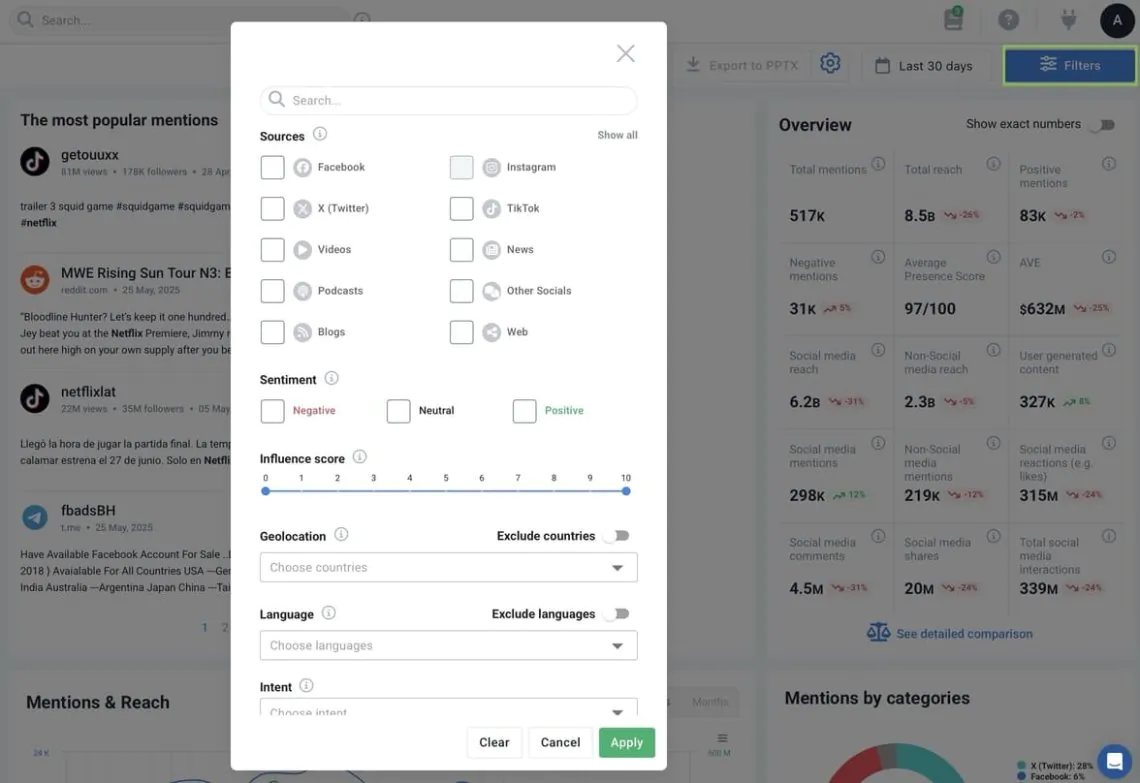This screenshot has width=1140, height=783.
Task: Check the Facebook source checkbox
Action: coord(273,167)
